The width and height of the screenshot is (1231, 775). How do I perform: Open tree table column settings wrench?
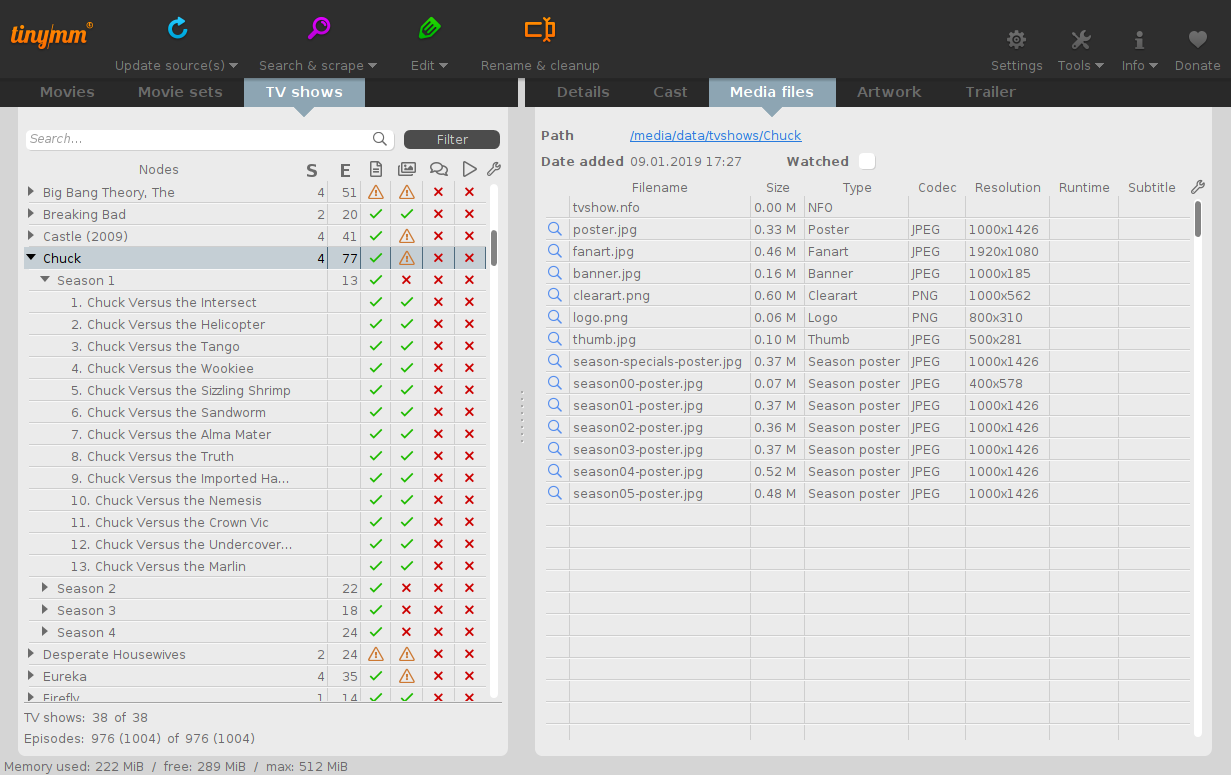click(494, 169)
